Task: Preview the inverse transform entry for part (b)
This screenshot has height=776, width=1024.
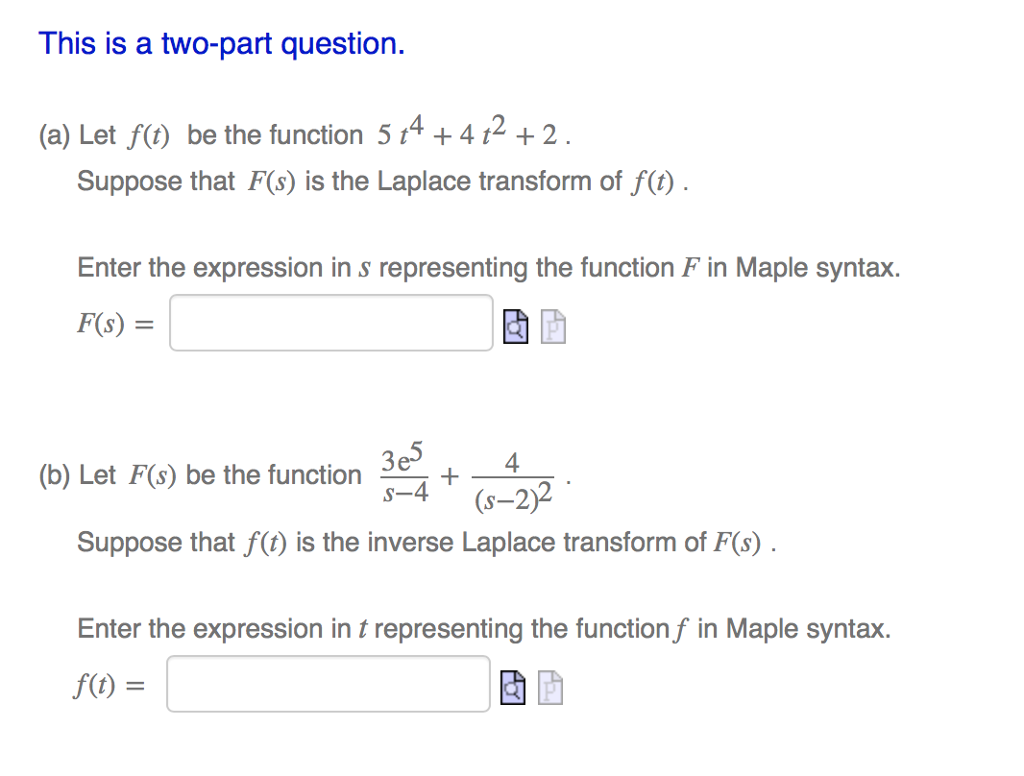Action: (514, 686)
